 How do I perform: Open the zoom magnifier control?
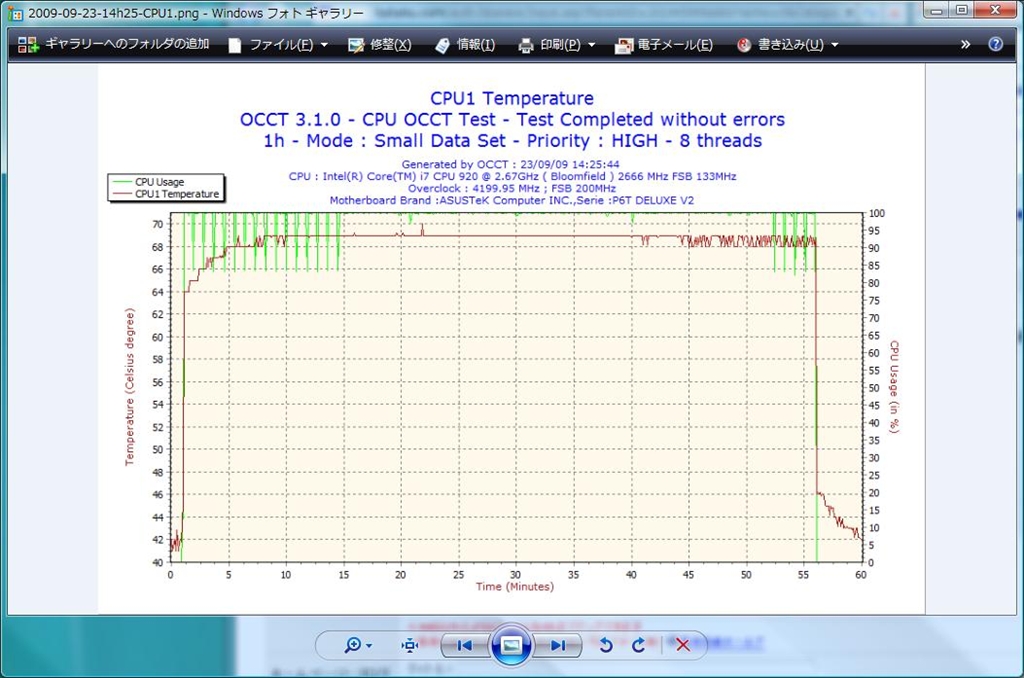point(357,645)
